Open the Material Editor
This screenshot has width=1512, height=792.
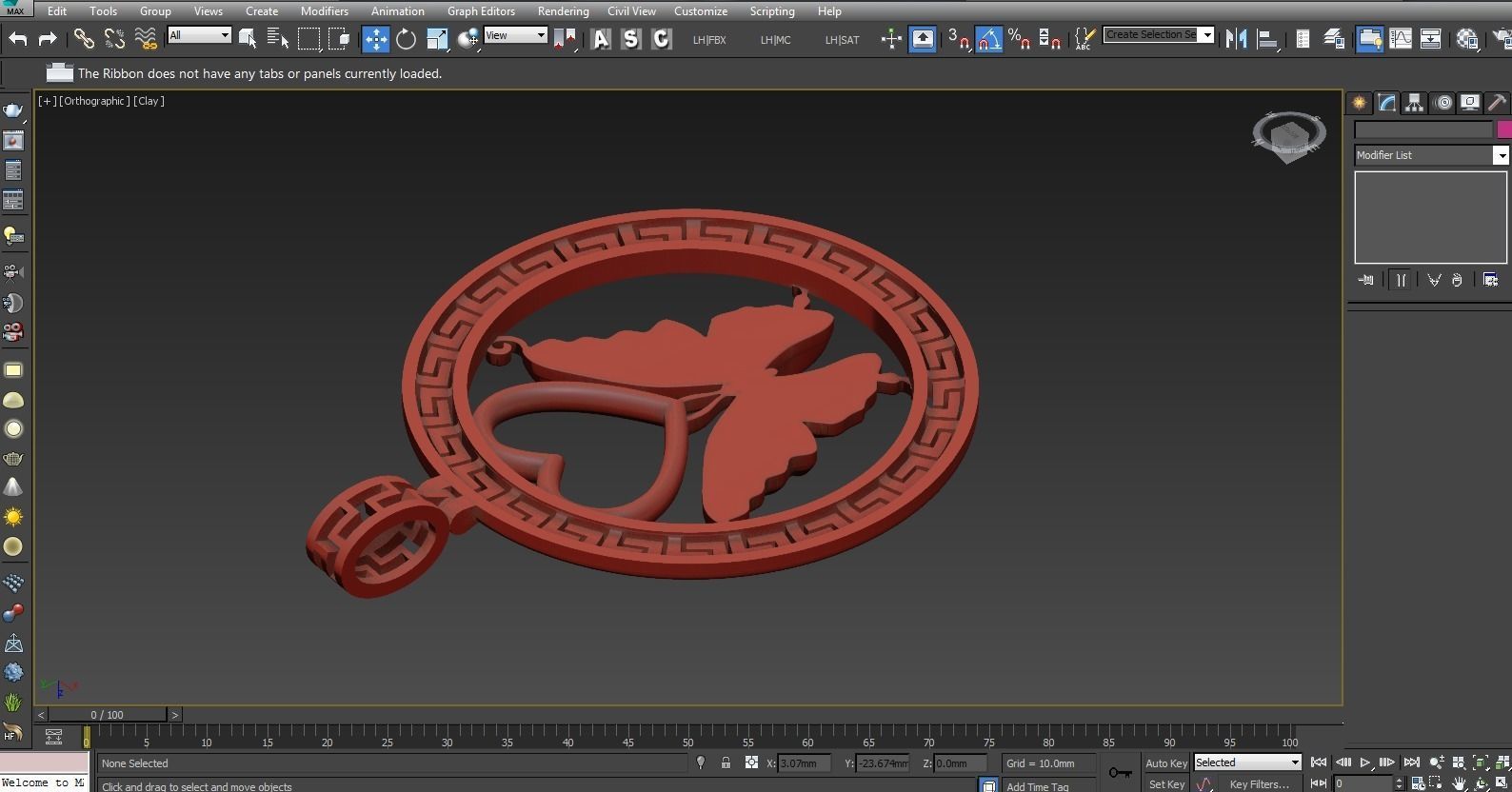[x=1467, y=39]
